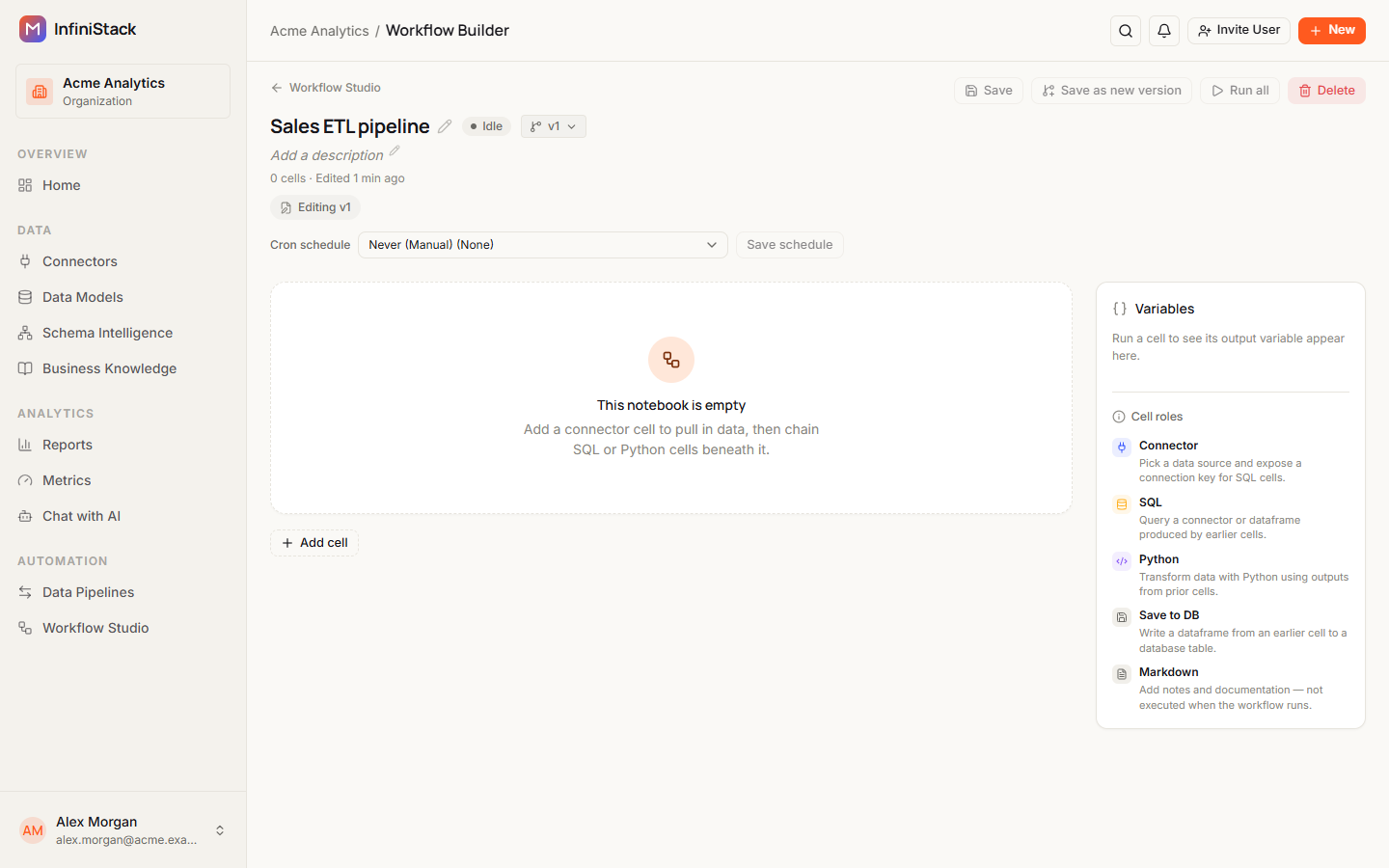Click the orange New button

pos(1332,30)
